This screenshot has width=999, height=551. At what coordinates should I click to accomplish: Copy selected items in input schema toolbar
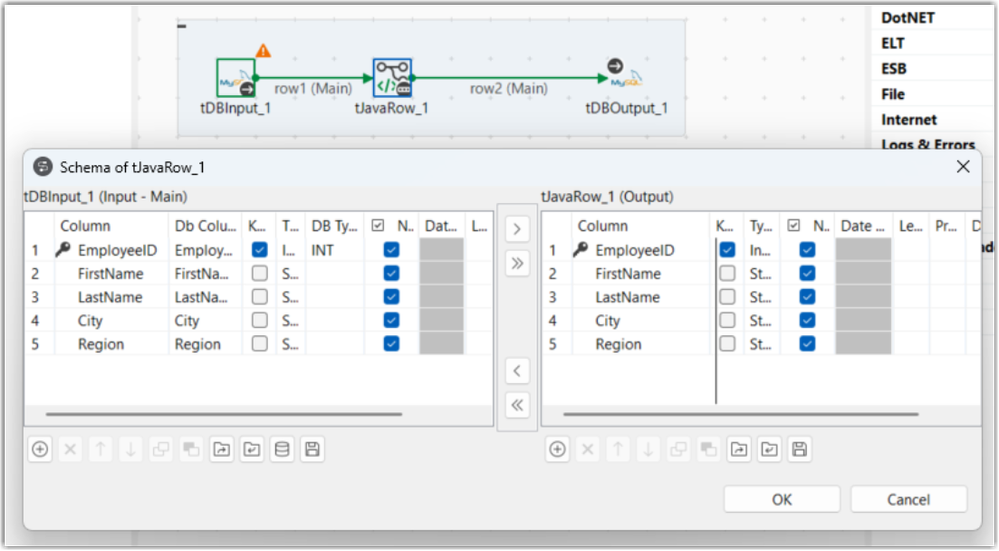pos(161,450)
